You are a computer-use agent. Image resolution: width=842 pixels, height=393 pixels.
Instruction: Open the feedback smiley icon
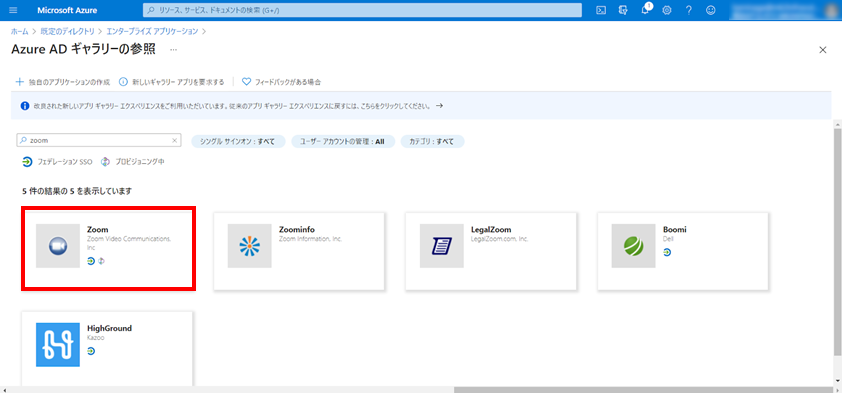point(710,10)
